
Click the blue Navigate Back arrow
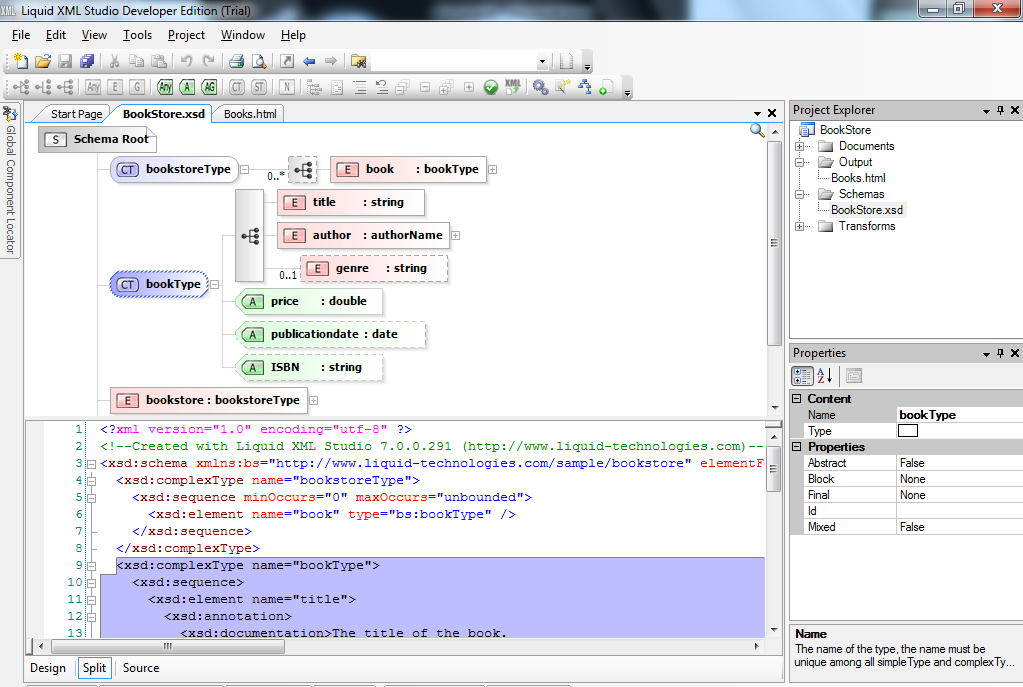coord(309,61)
